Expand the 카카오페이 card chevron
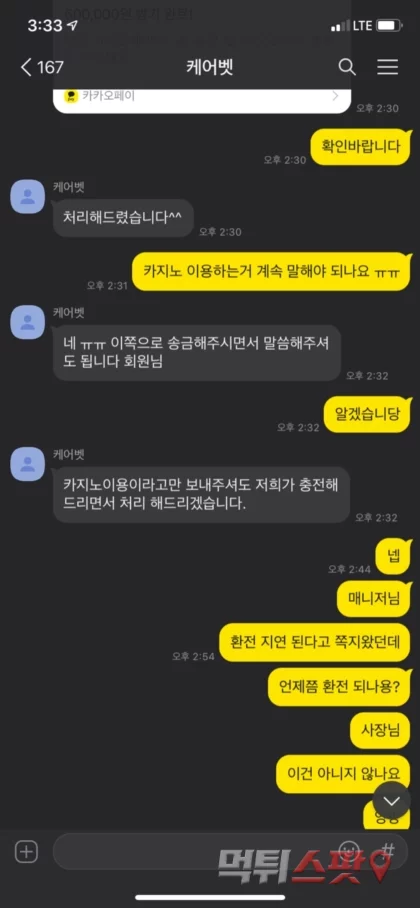 [335, 96]
